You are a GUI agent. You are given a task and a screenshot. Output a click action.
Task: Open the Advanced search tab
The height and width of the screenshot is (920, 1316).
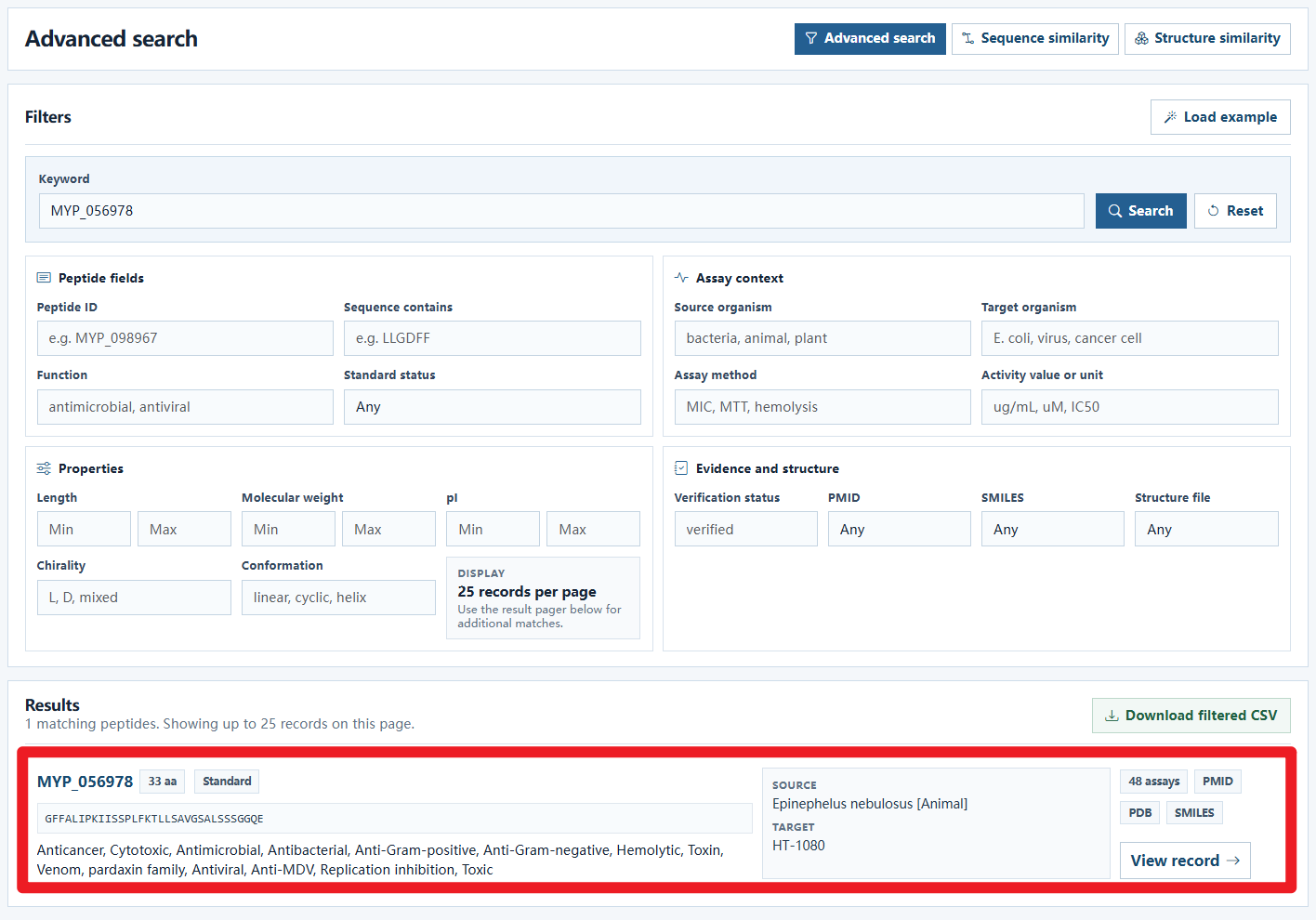point(870,38)
